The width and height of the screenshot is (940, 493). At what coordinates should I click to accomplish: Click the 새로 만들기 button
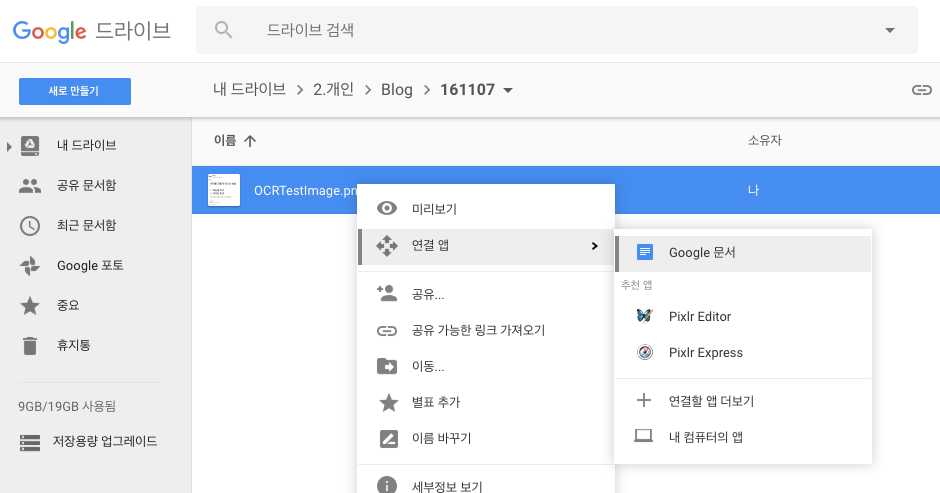pyautogui.click(x=75, y=91)
